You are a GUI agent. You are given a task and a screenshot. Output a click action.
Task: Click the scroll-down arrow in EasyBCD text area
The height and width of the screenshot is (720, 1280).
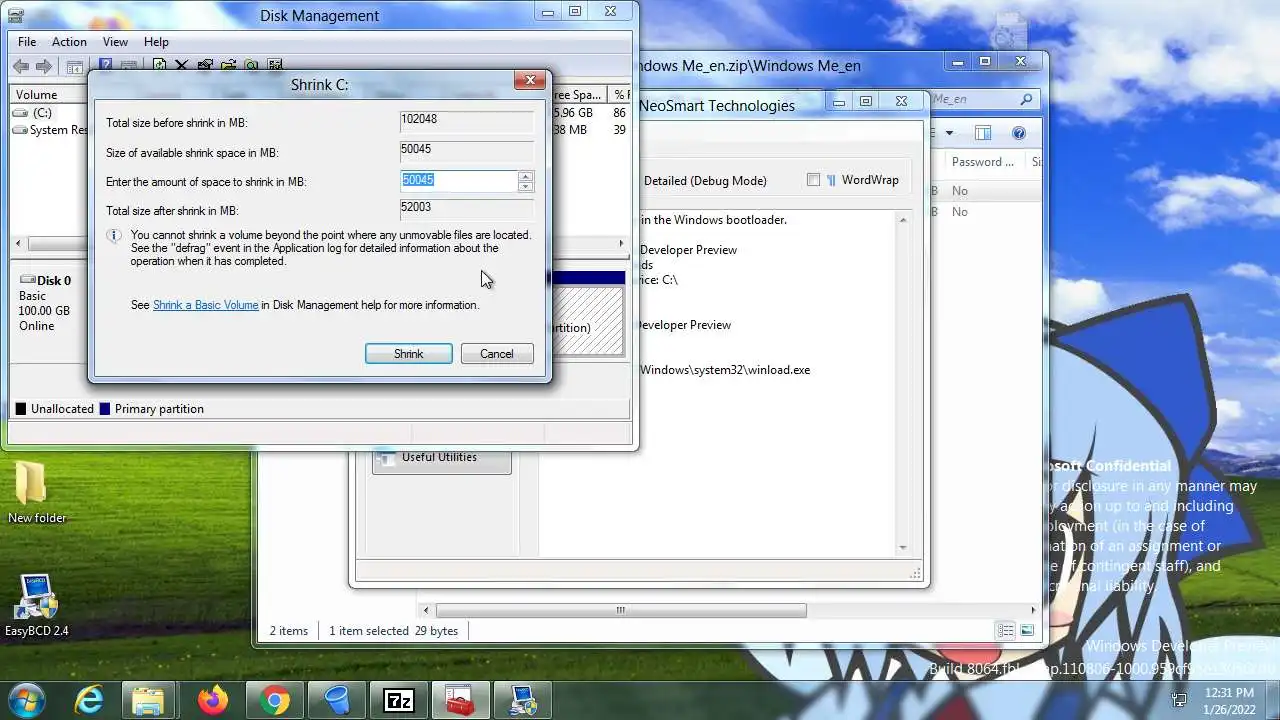pos(903,548)
